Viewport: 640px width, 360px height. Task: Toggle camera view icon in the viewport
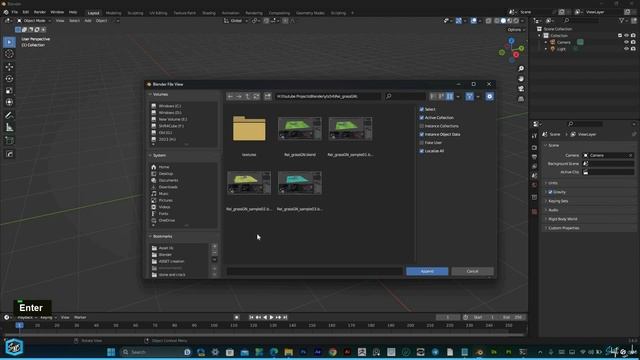tap(521, 89)
